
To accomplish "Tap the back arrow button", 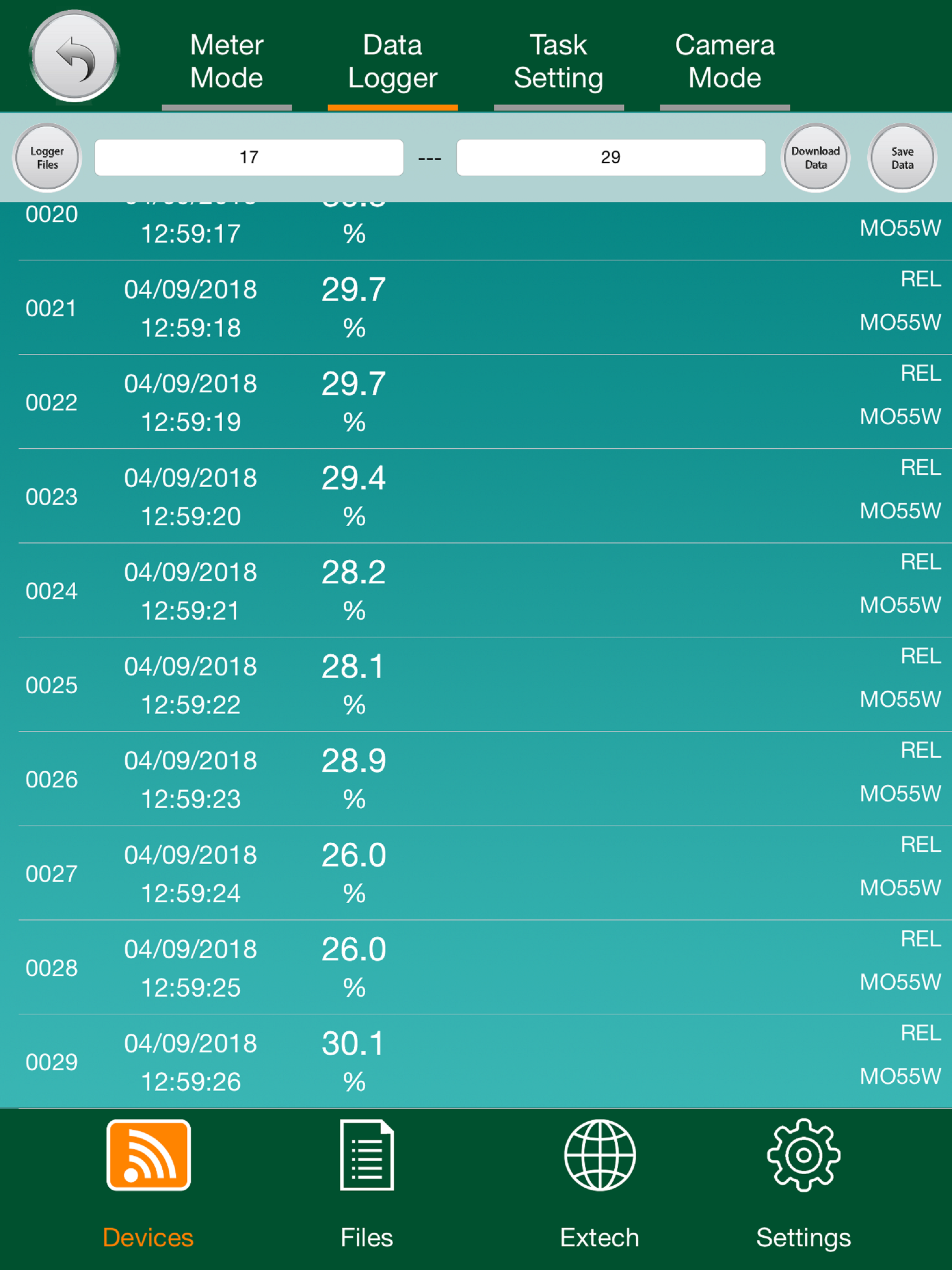I will [74, 56].
